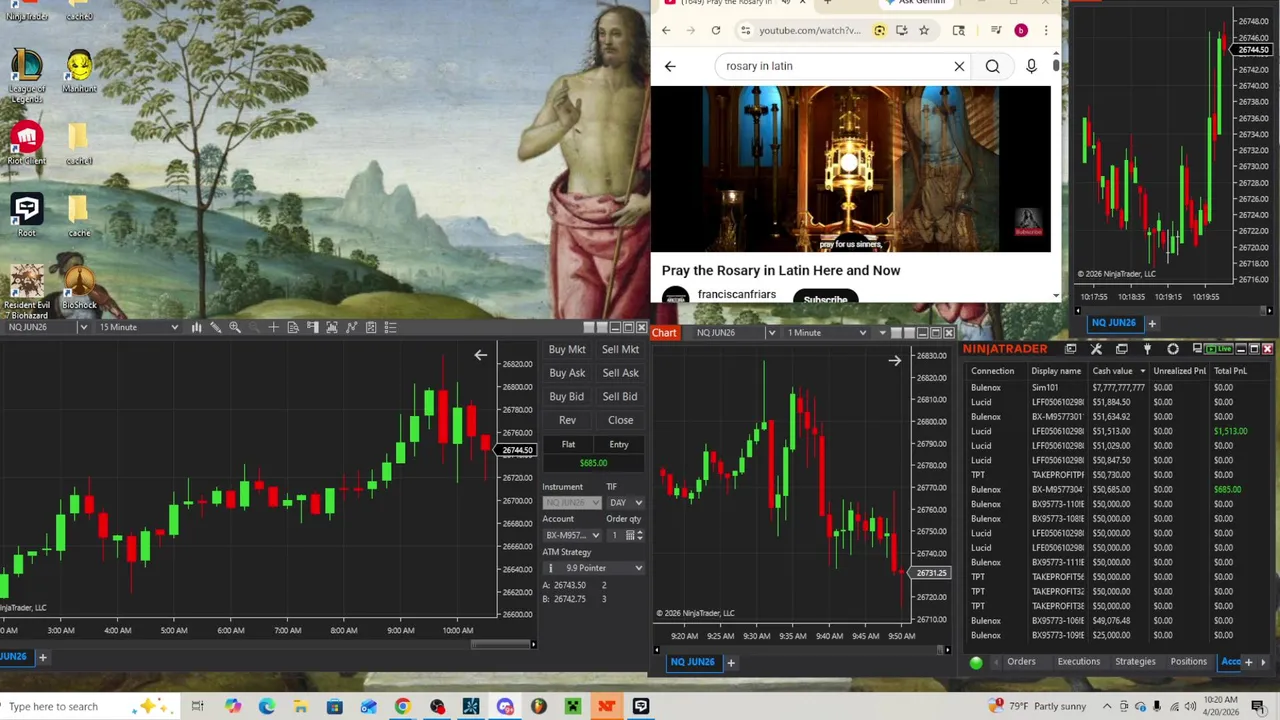Open NinjaTrader connections plug icon

click(1147, 349)
